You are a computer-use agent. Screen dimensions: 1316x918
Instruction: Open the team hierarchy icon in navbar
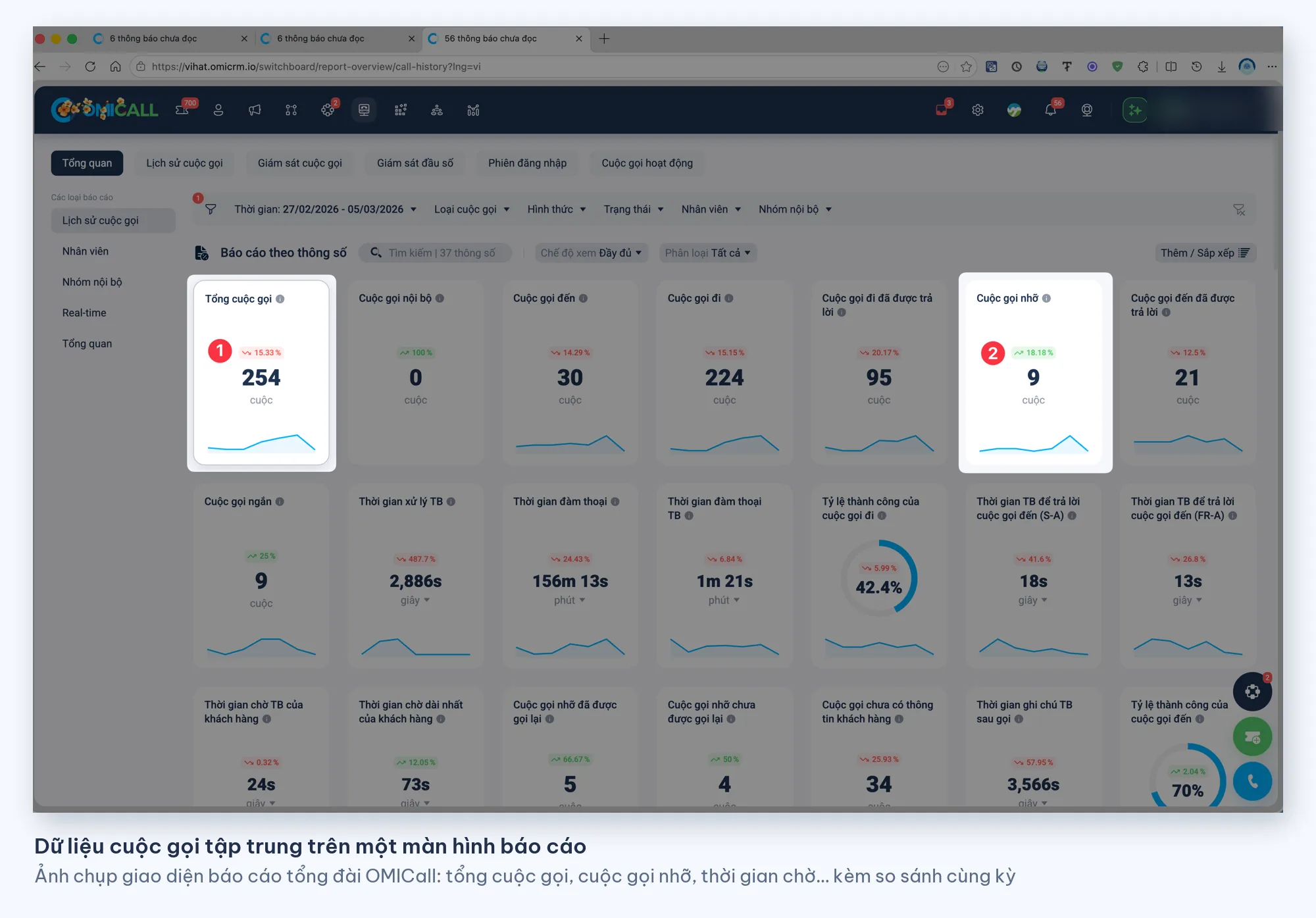click(x=437, y=110)
